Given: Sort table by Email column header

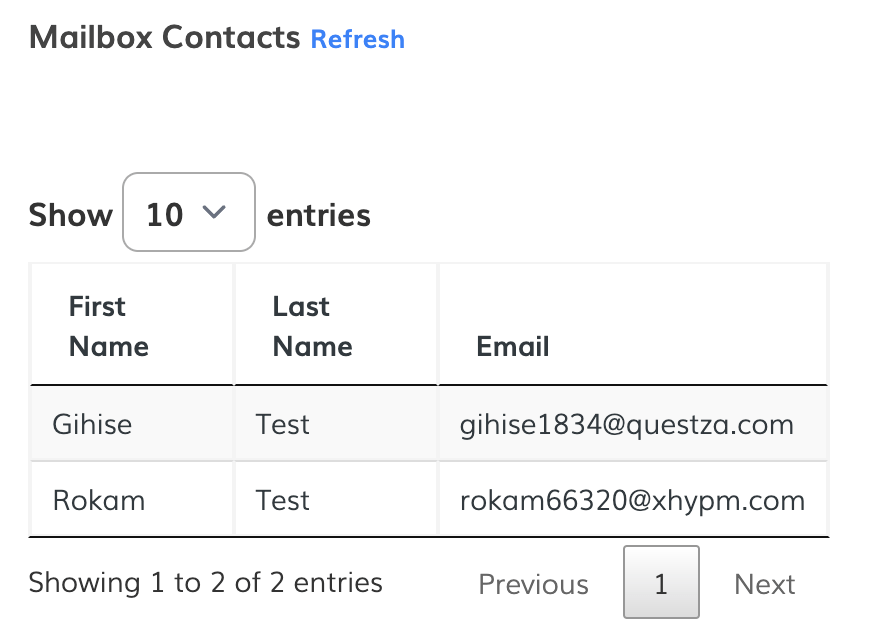Looking at the screenshot, I should (x=513, y=346).
